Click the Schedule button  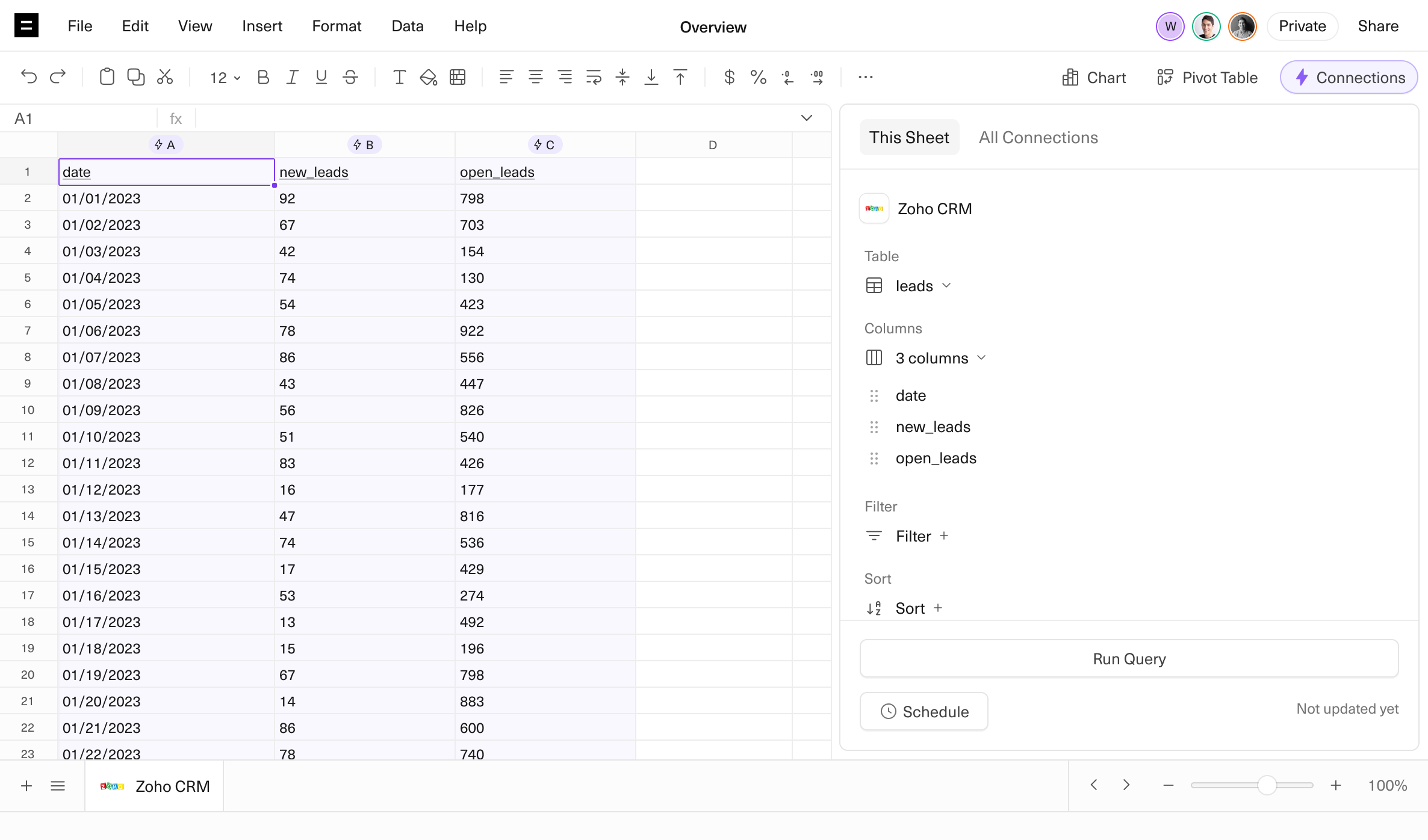[x=924, y=711]
